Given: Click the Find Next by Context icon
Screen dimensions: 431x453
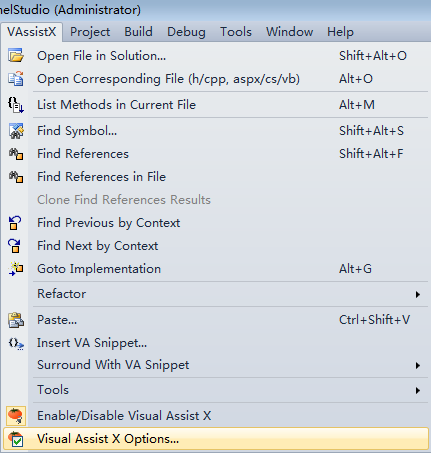Looking at the screenshot, I should click(x=15, y=246).
